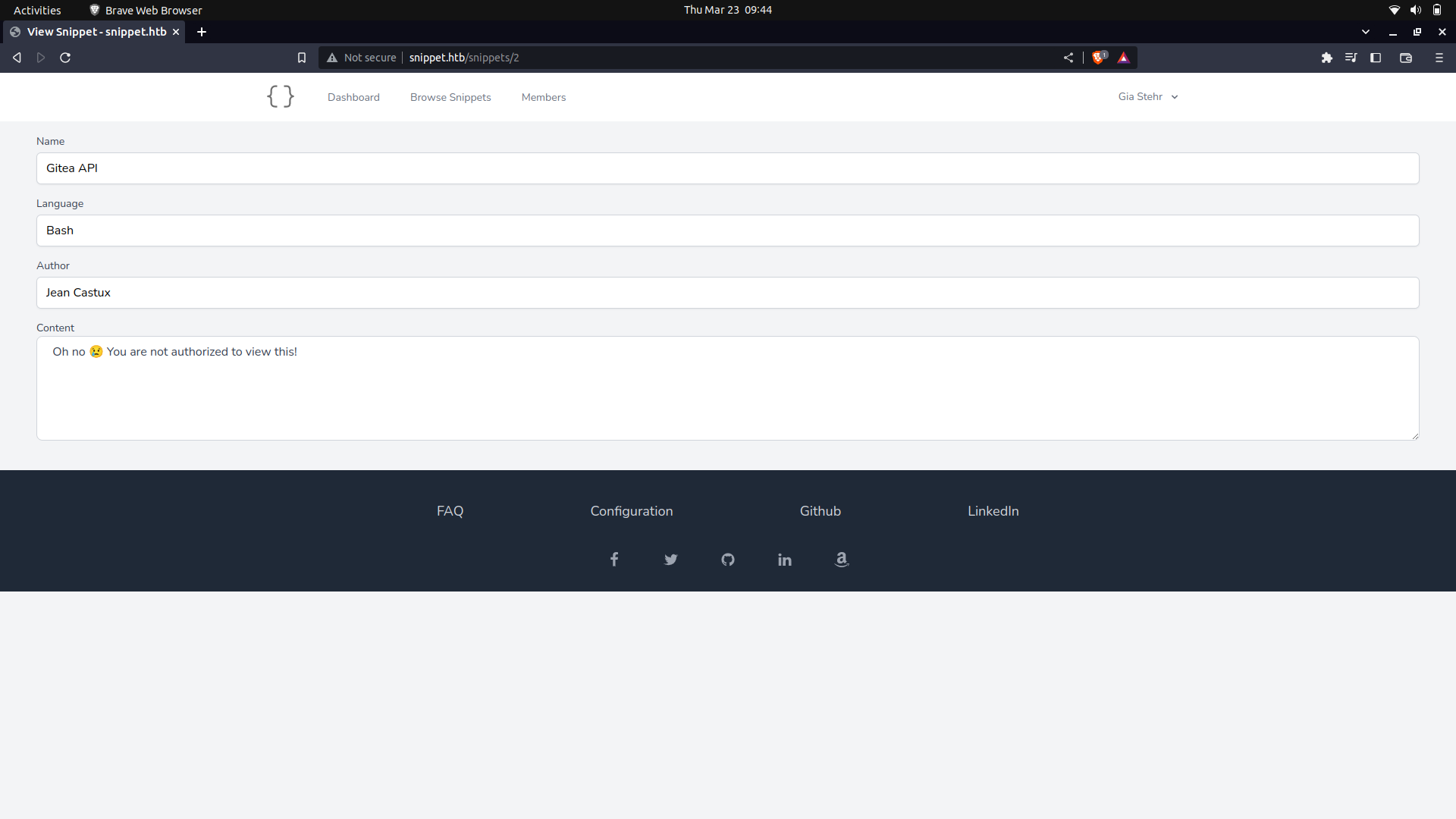Click the Amazon icon in the footer
This screenshot has height=819, width=1456.
coord(842,560)
